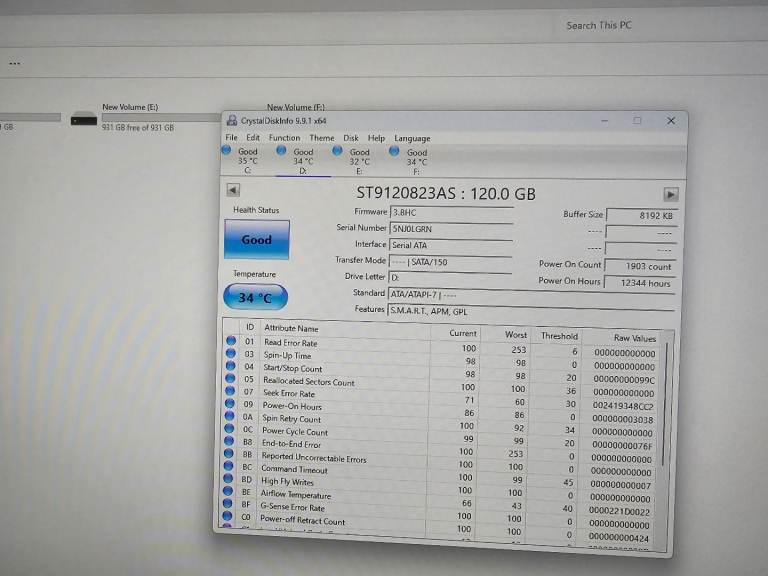Click the status icon of Spin-Up Time
The height and width of the screenshot is (576, 768).
pyautogui.click(x=231, y=353)
